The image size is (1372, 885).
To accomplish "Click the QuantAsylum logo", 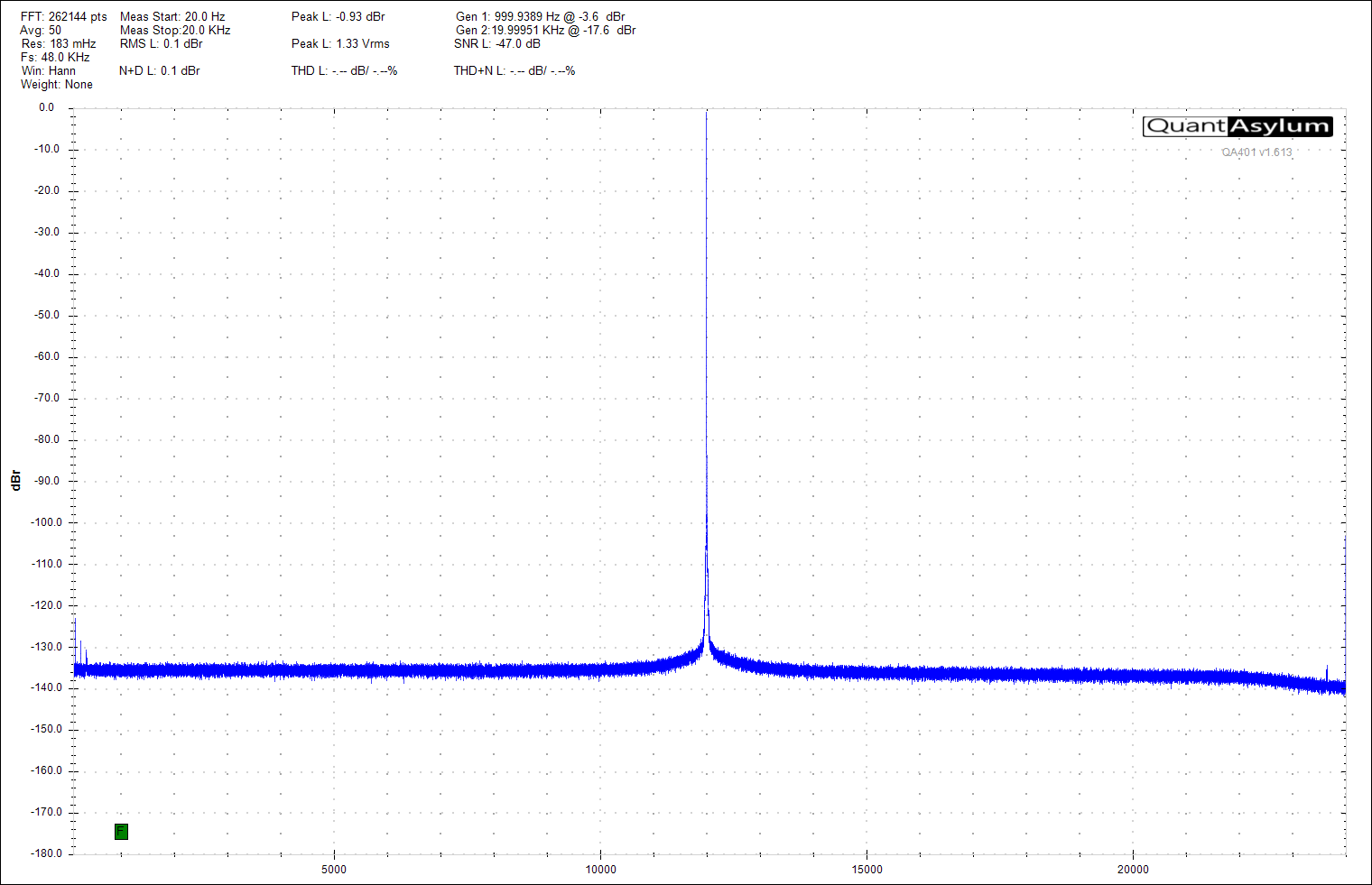I will [1238, 126].
